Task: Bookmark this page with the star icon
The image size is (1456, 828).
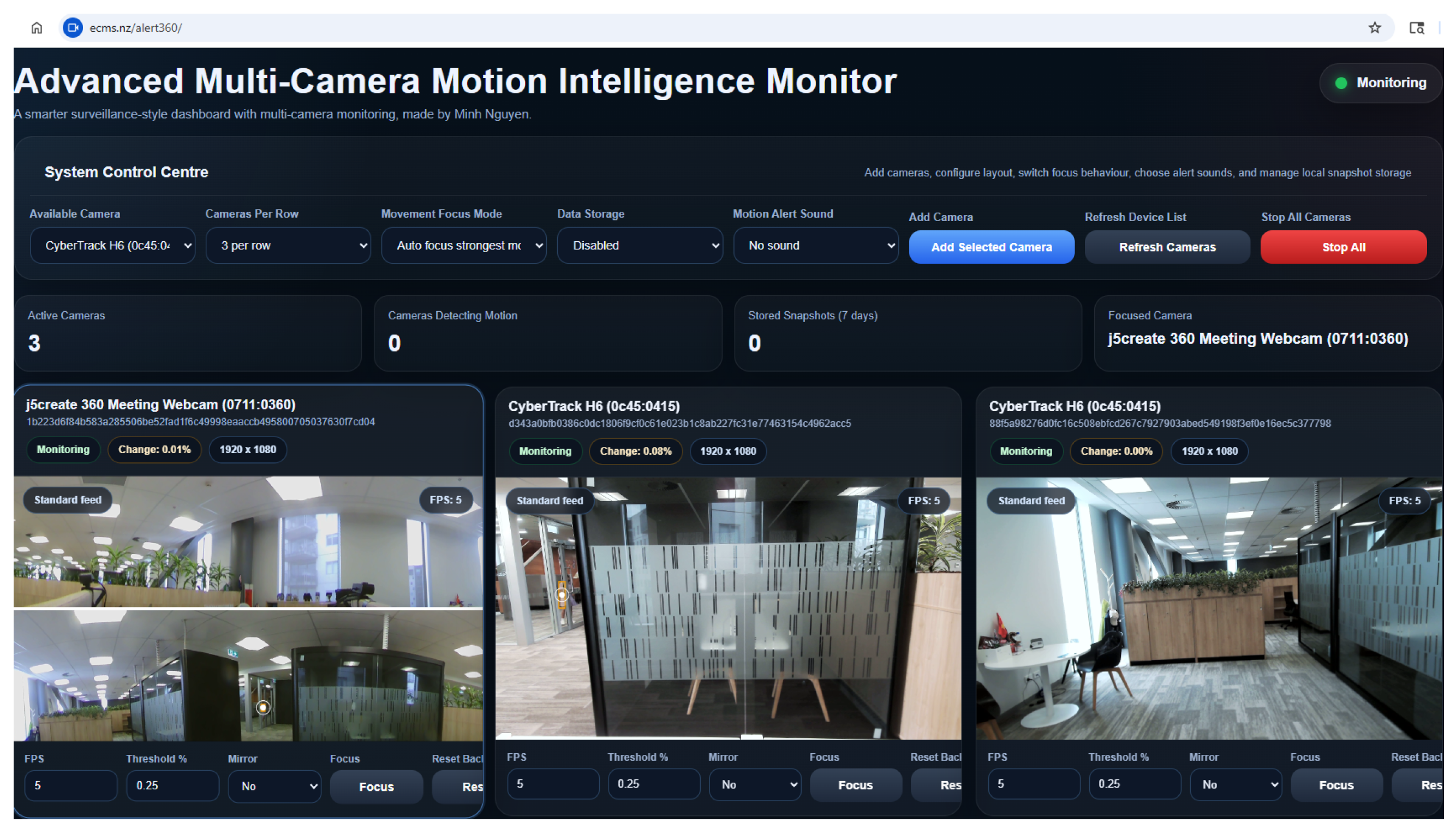Action: click(1374, 28)
